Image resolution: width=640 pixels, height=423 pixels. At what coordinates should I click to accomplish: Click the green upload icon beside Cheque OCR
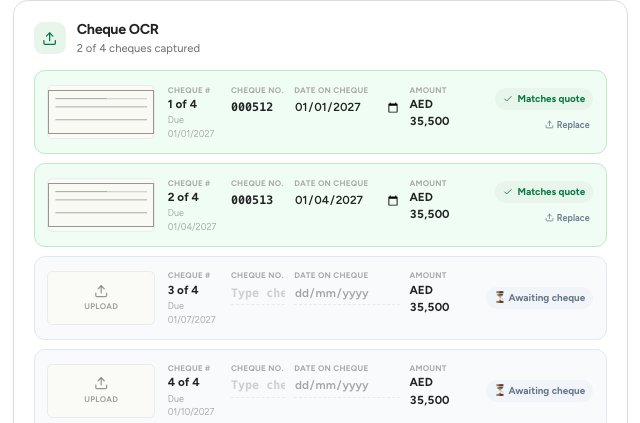pos(50,38)
